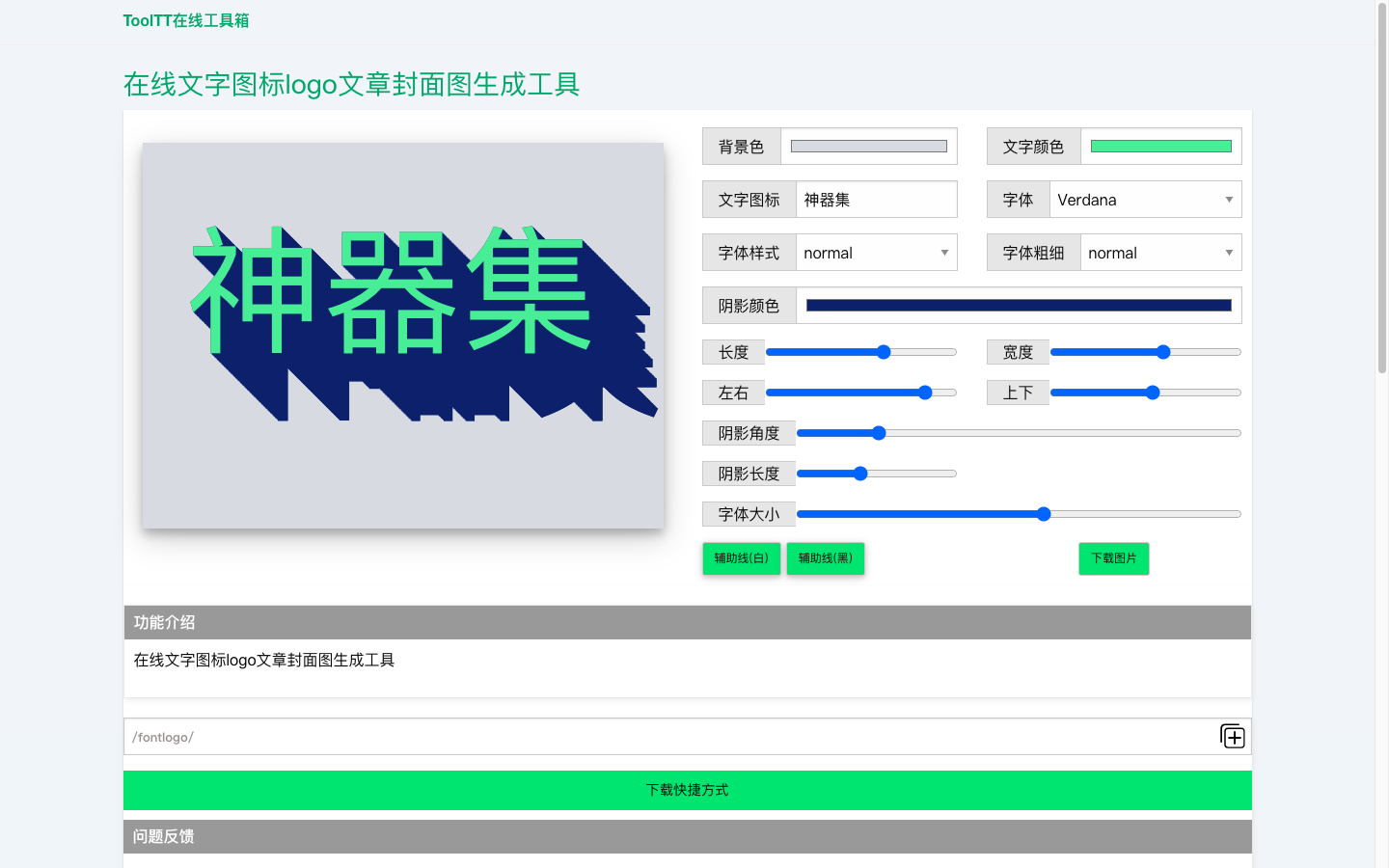Click the 下载图片 button
This screenshot has height=868, width=1389.
point(1113,558)
